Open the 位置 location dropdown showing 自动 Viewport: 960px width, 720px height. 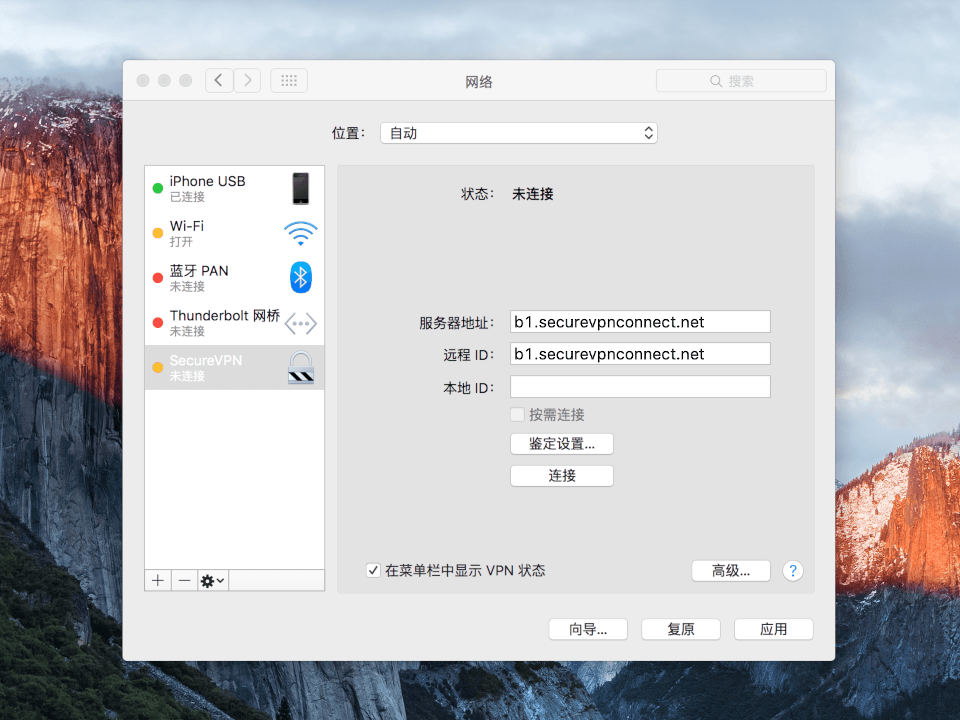(x=518, y=132)
